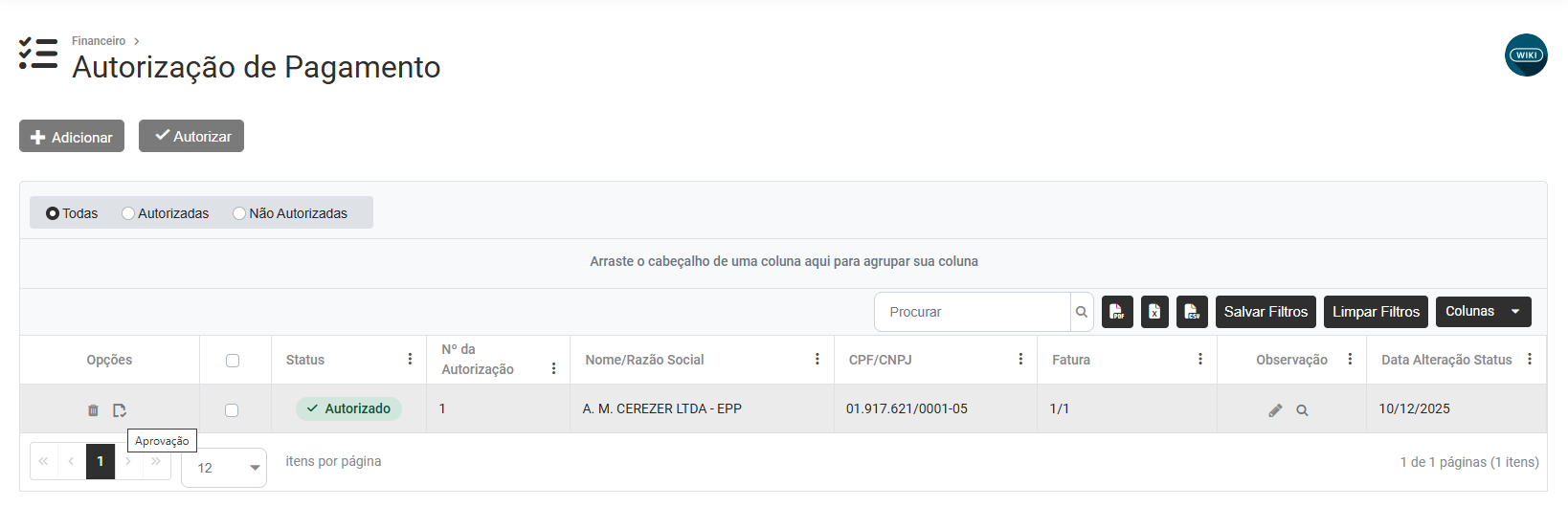Export the table as PDF

click(1117, 312)
